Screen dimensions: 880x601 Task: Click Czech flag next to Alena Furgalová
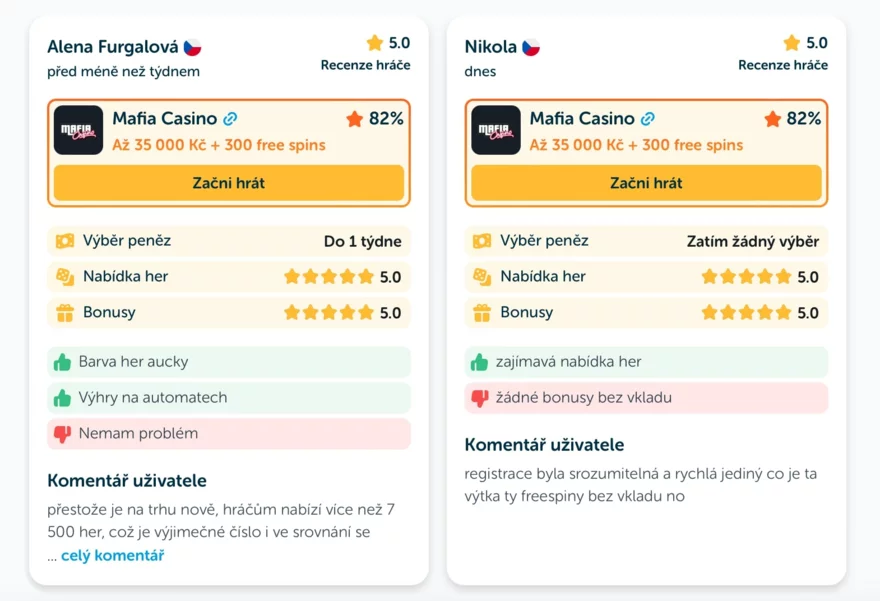[192, 47]
